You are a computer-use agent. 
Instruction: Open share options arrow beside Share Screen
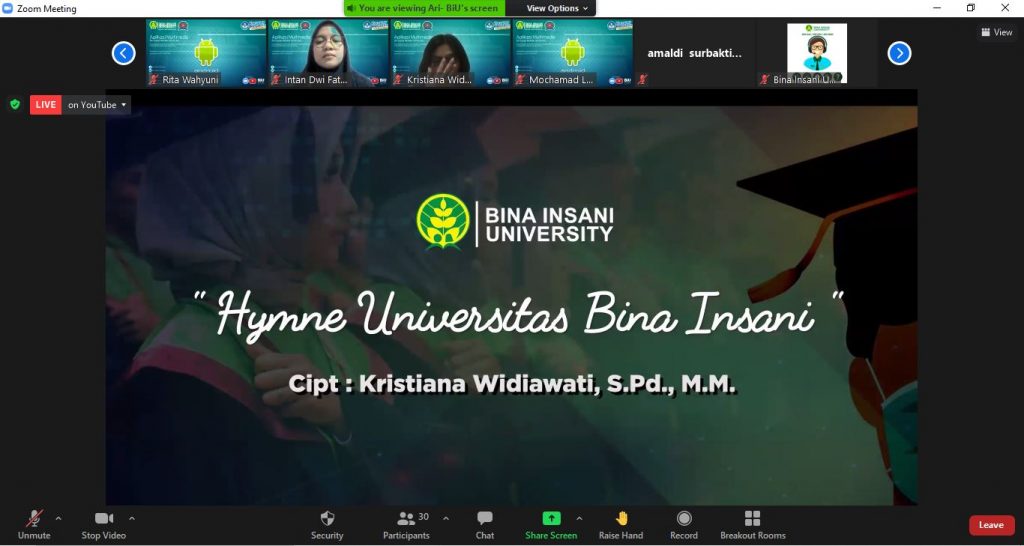[579, 519]
